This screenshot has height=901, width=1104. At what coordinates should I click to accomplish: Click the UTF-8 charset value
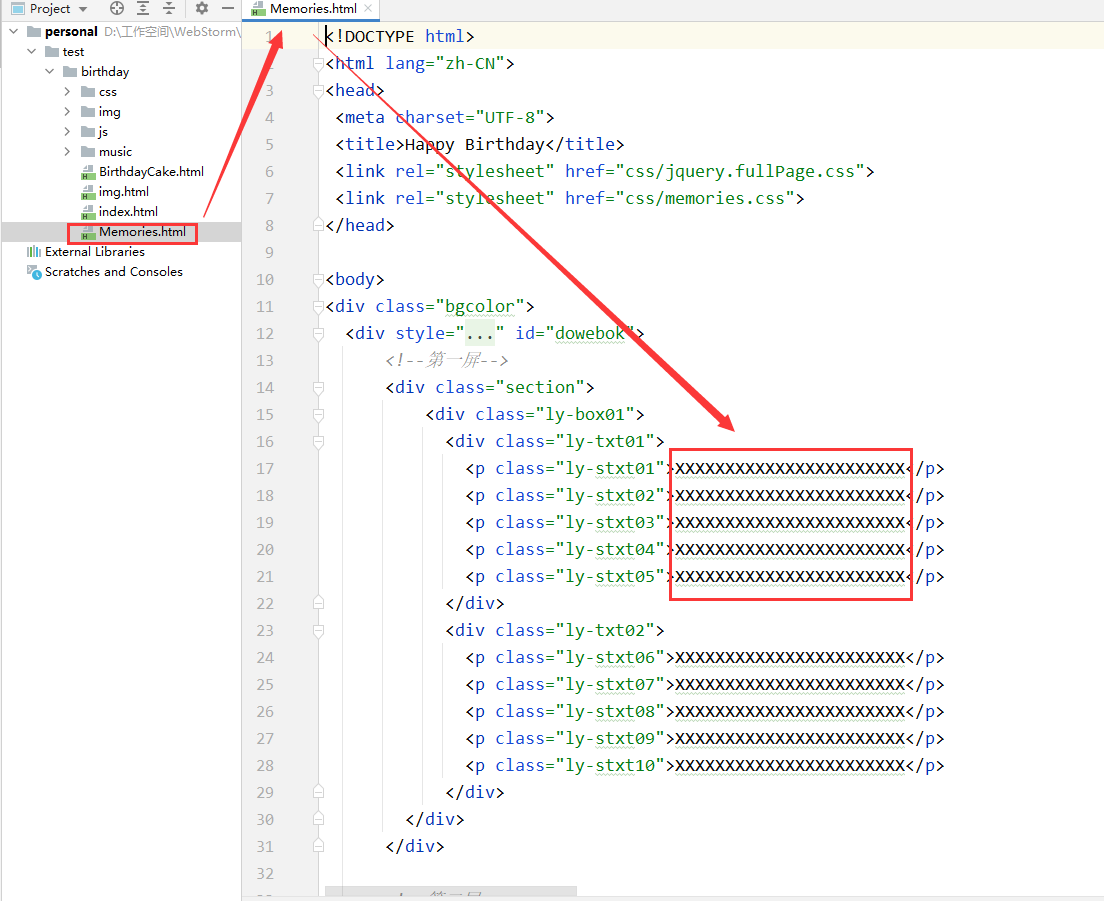(x=510, y=118)
